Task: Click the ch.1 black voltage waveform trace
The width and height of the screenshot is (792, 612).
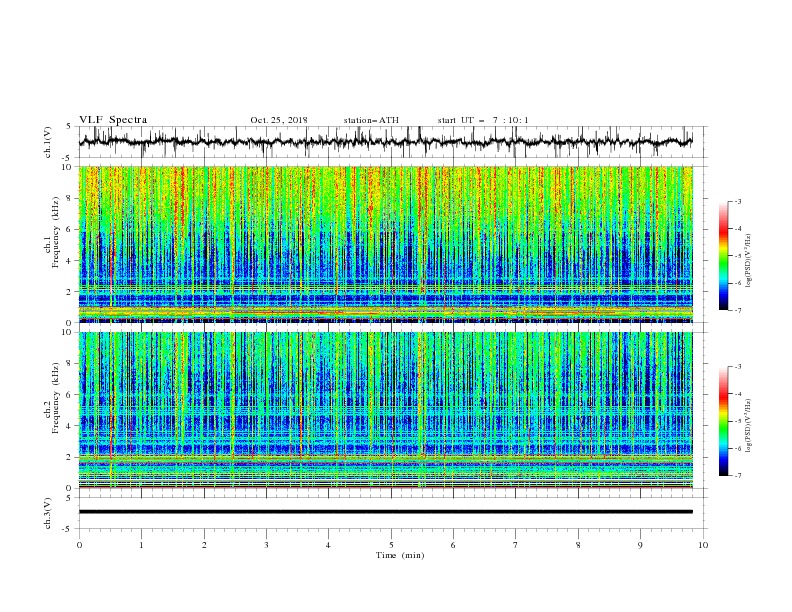Action: tap(385, 142)
